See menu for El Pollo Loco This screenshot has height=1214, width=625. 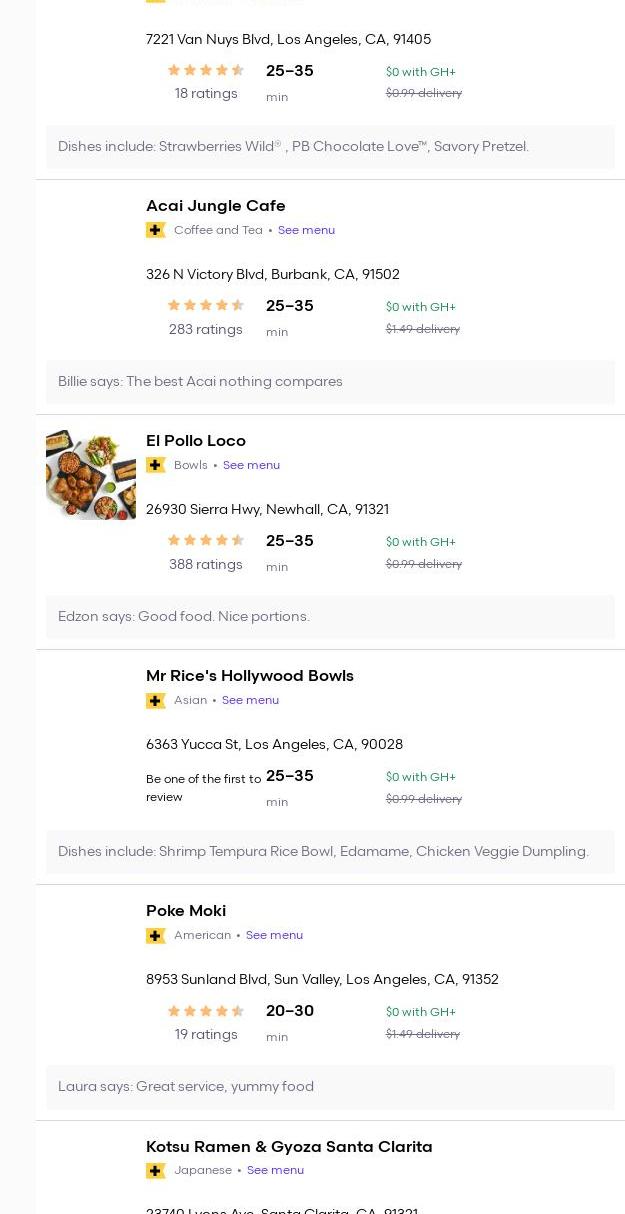click(x=251, y=465)
